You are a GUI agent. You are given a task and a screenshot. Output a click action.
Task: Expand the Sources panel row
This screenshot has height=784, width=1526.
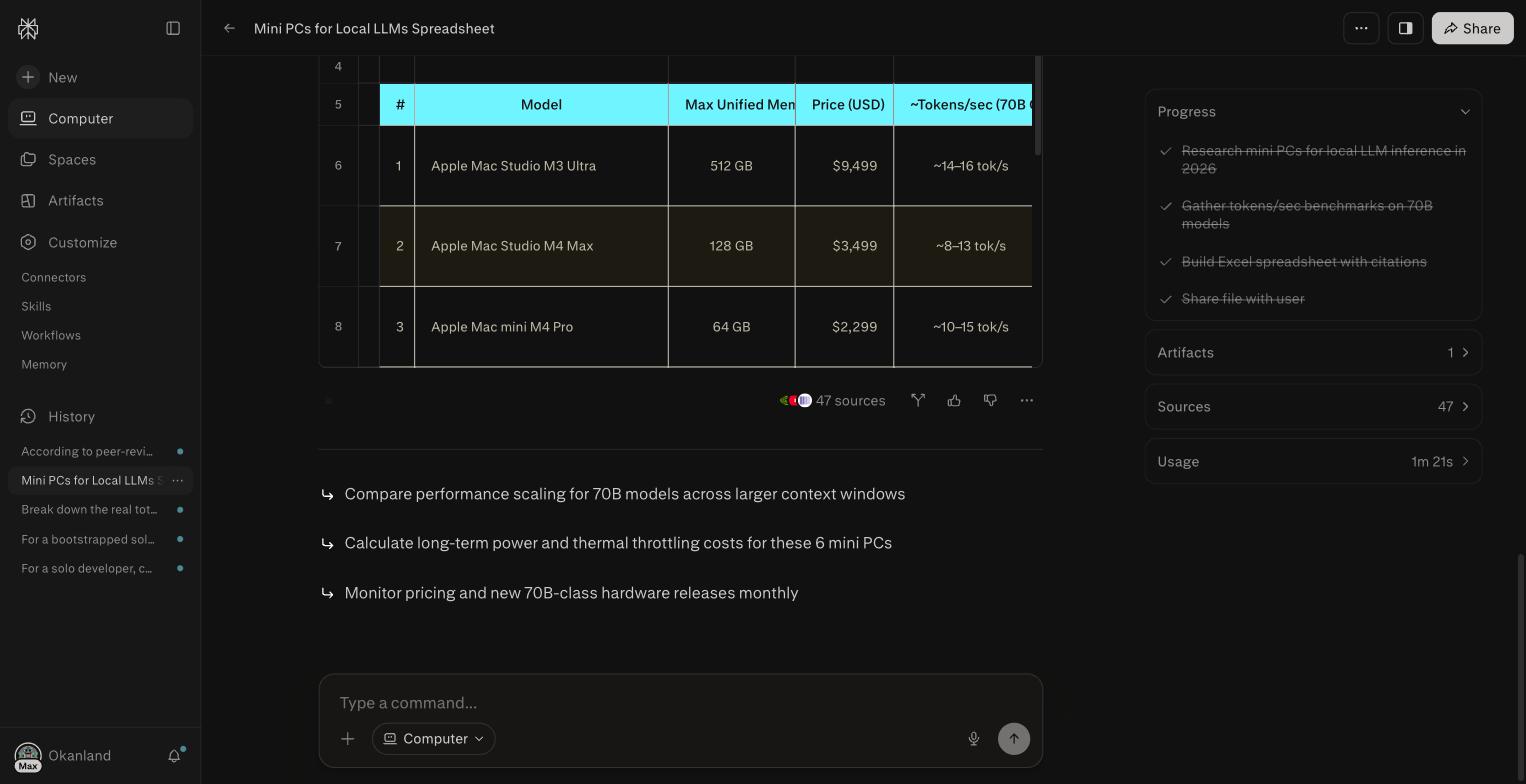(x=1313, y=406)
